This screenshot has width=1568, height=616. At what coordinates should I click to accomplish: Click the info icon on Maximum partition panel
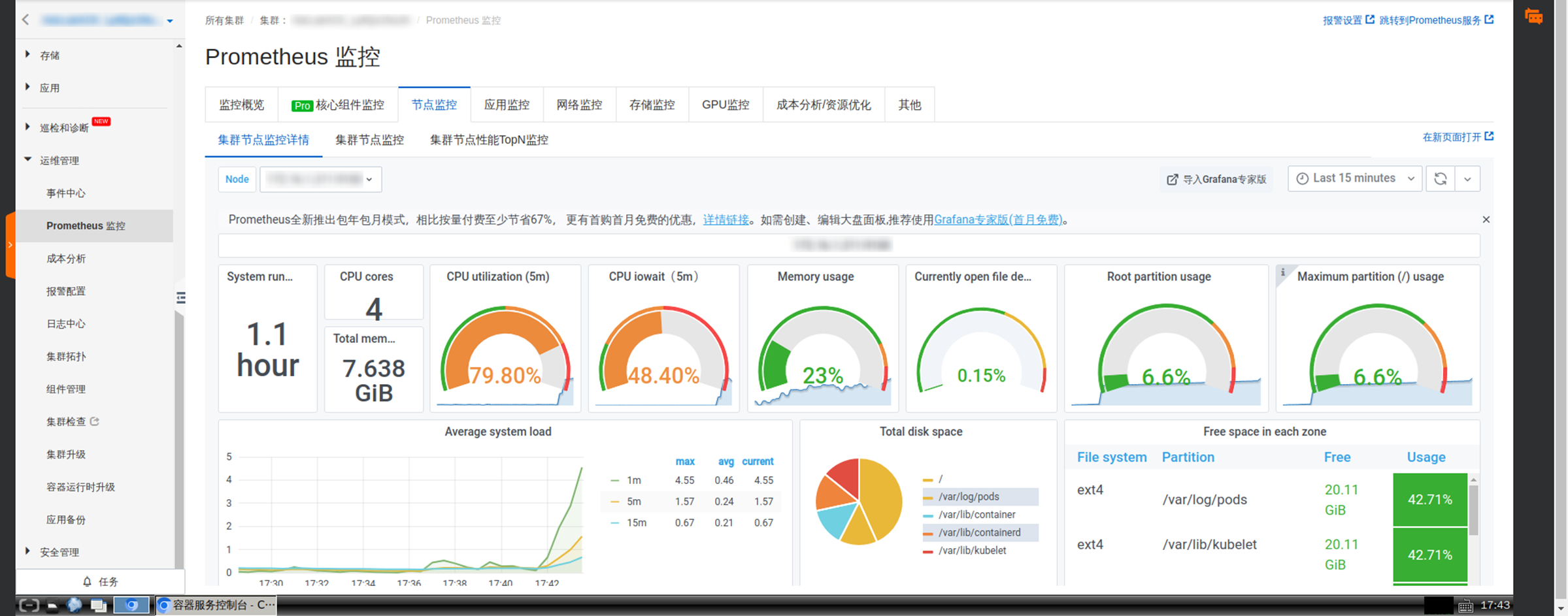1282,272
